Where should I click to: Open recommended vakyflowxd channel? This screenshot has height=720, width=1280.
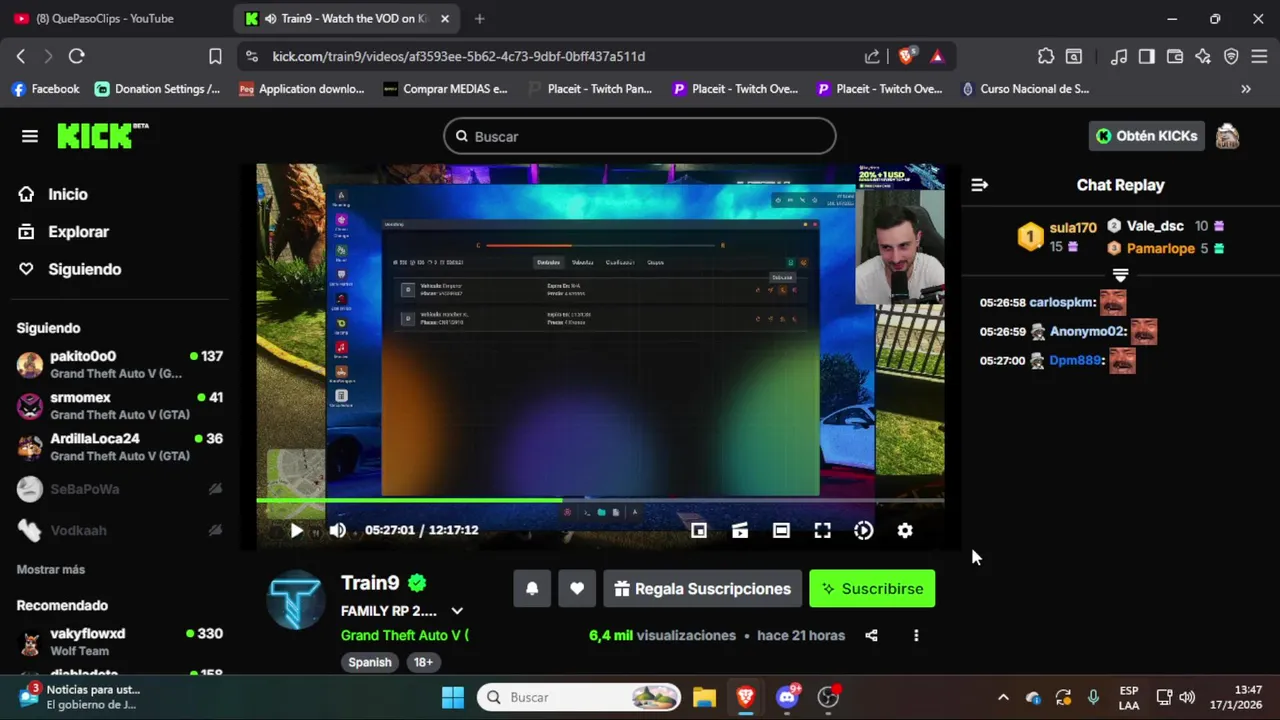click(x=120, y=641)
